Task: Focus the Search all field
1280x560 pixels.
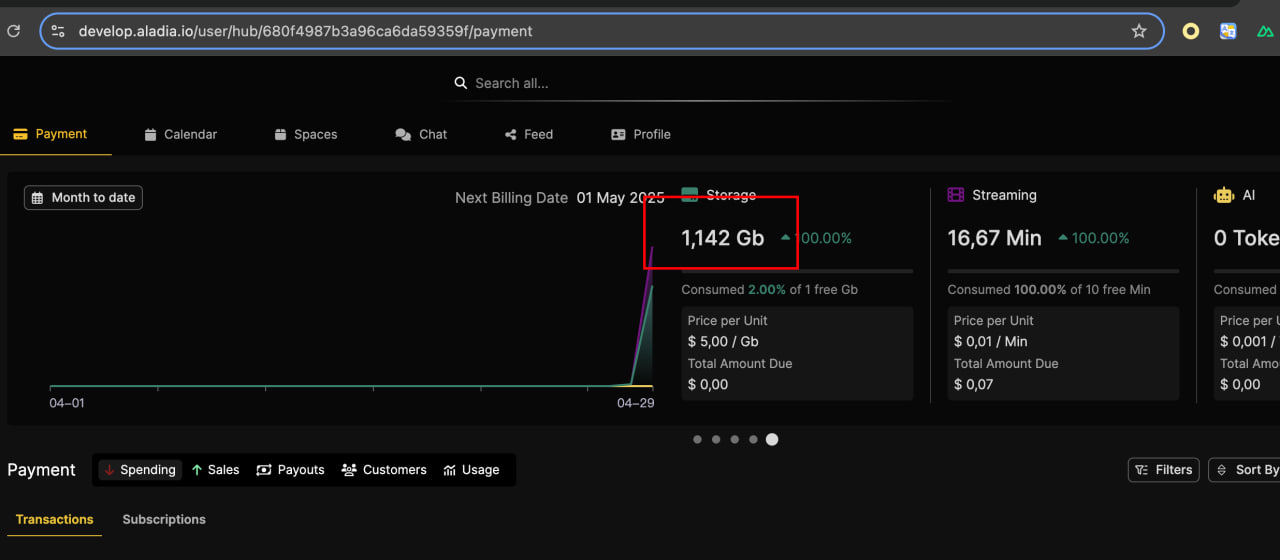Action: coord(700,83)
